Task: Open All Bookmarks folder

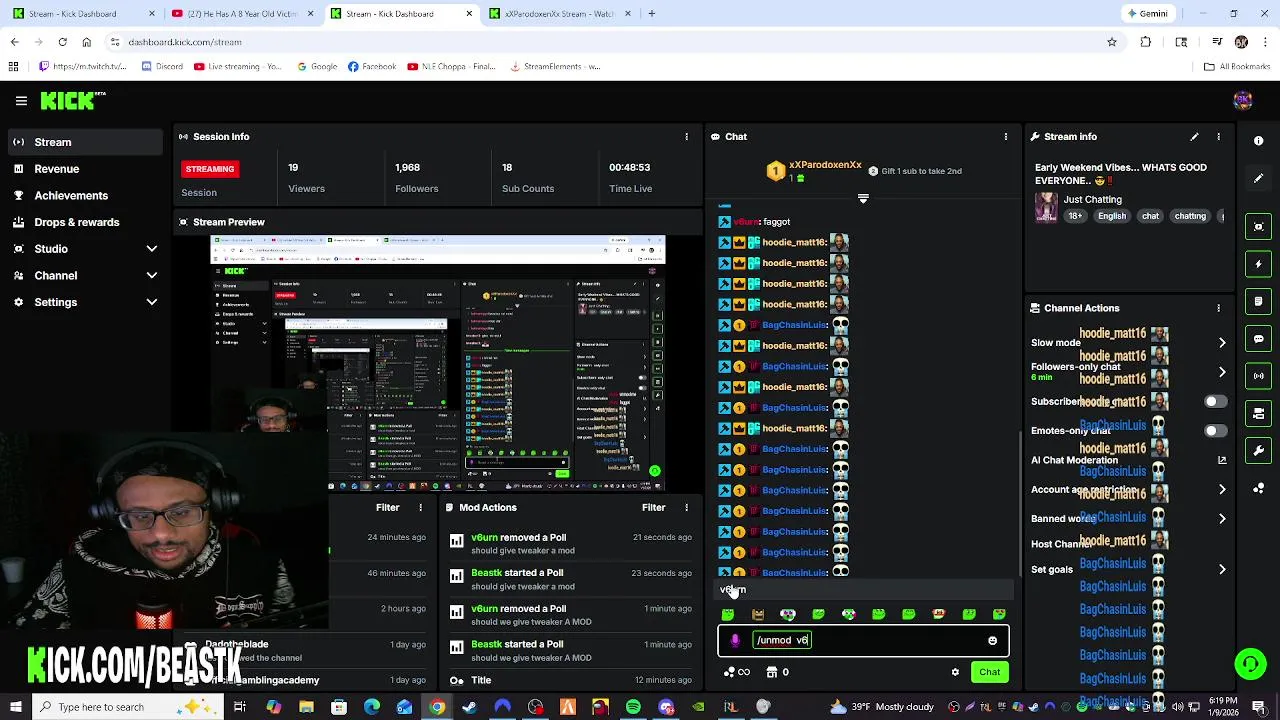Action: coord(1237,67)
